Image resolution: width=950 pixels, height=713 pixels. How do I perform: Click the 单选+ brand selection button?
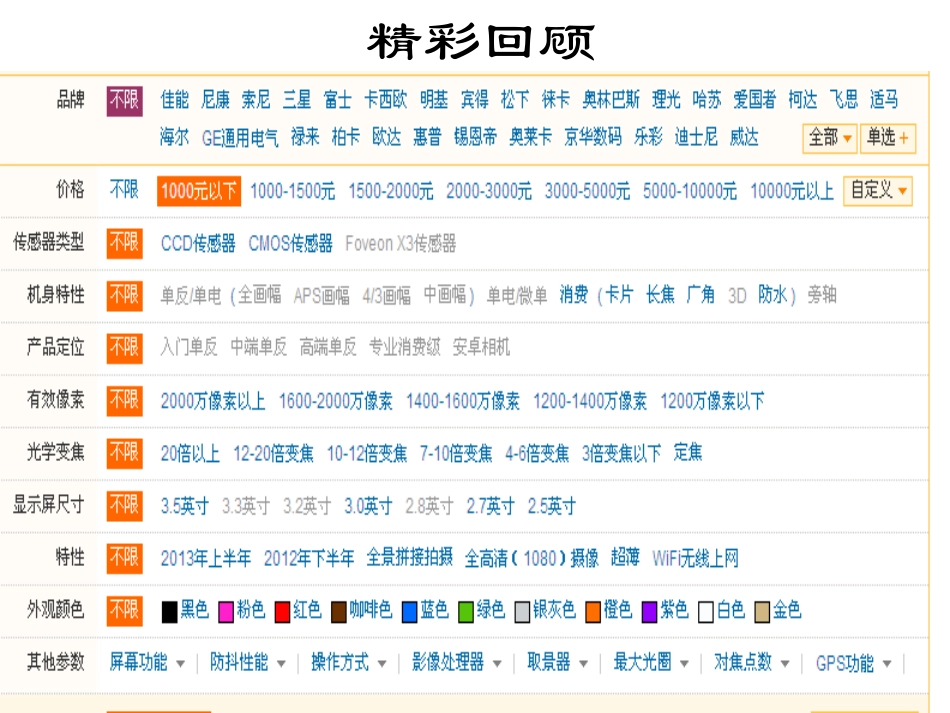click(x=888, y=138)
